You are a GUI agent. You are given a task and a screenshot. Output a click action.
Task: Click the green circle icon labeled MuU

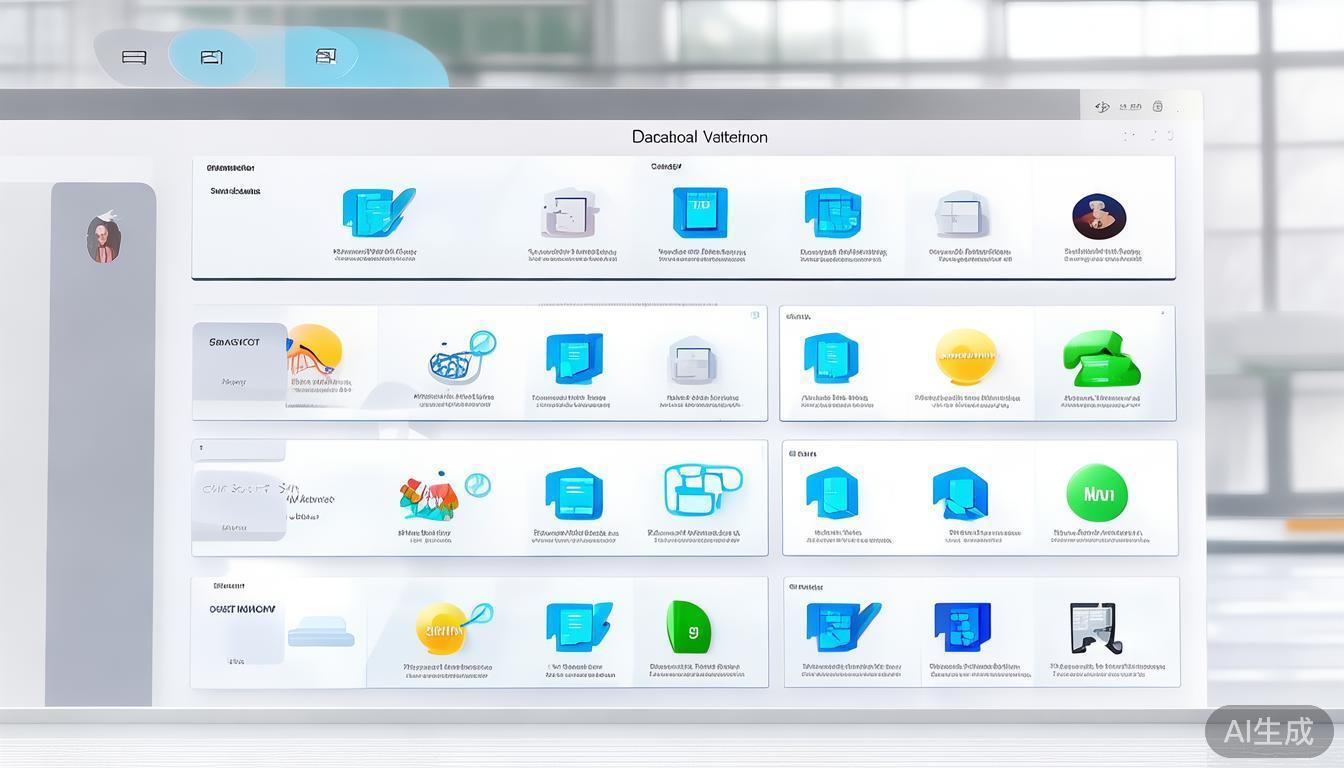coord(1097,493)
